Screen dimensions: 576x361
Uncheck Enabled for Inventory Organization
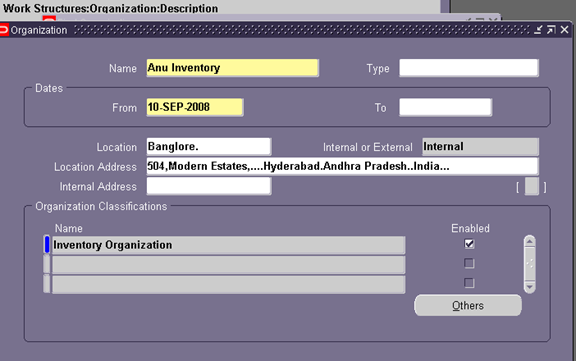tap(469, 244)
